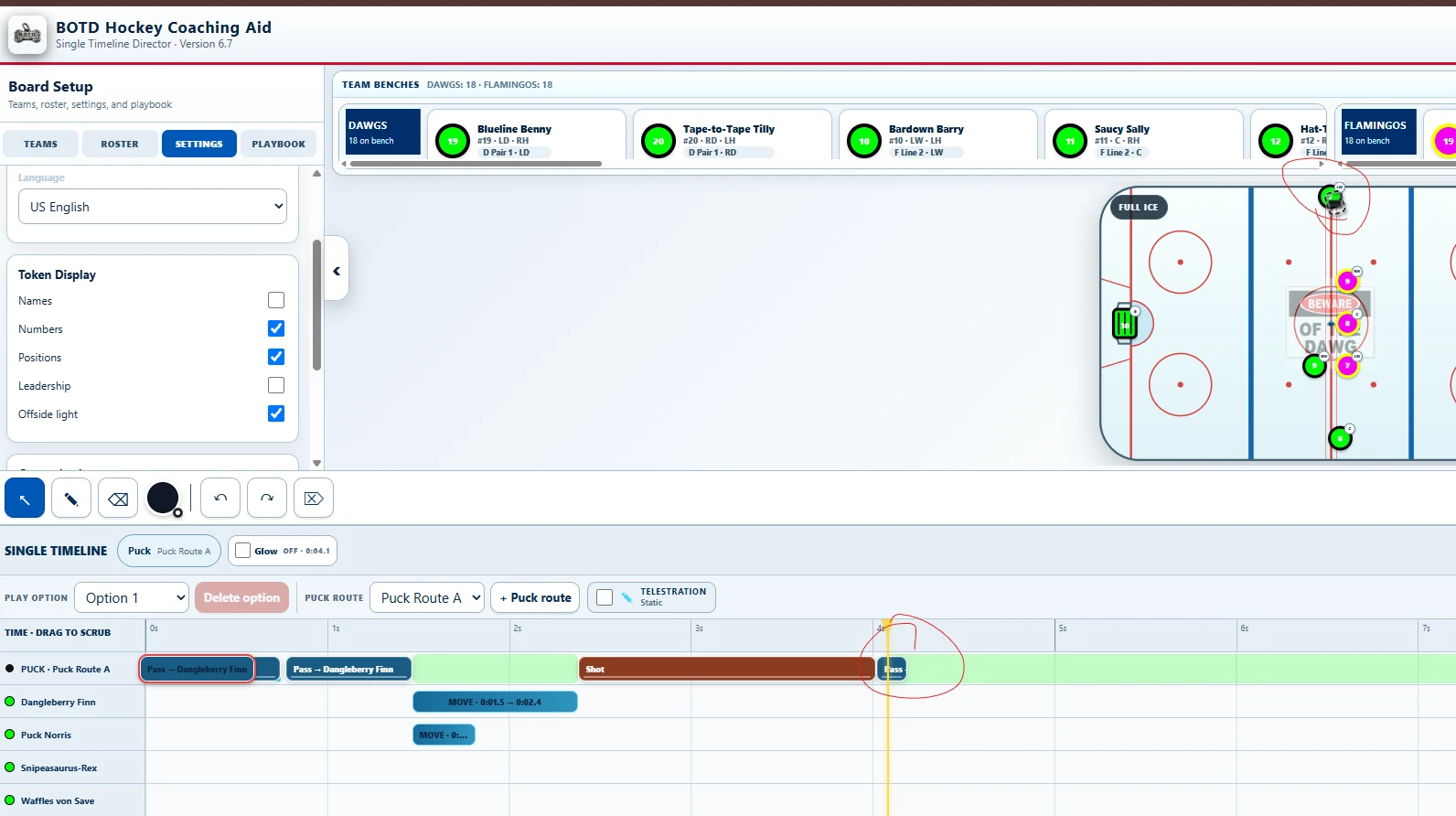Enable the Names checkbox
The width and height of the screenshot is (1456, 816).
click(x=276, y=300)
